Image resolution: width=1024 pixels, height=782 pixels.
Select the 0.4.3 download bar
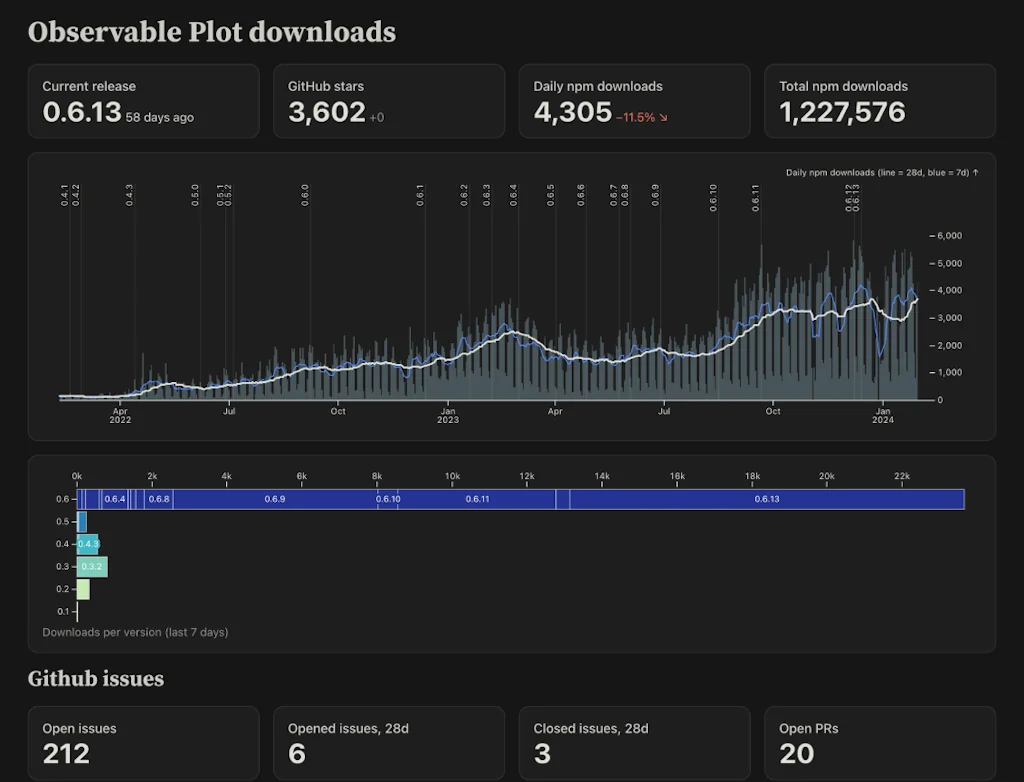(88, 544)
